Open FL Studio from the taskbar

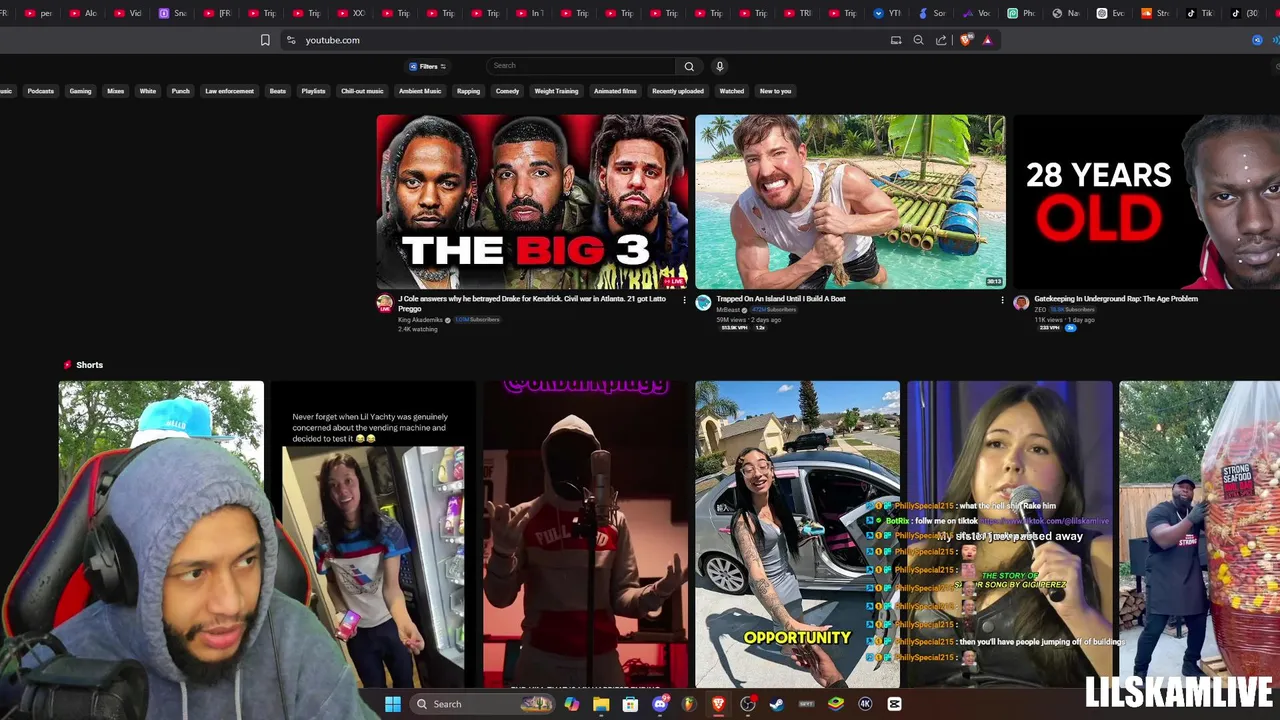(689, 704)
